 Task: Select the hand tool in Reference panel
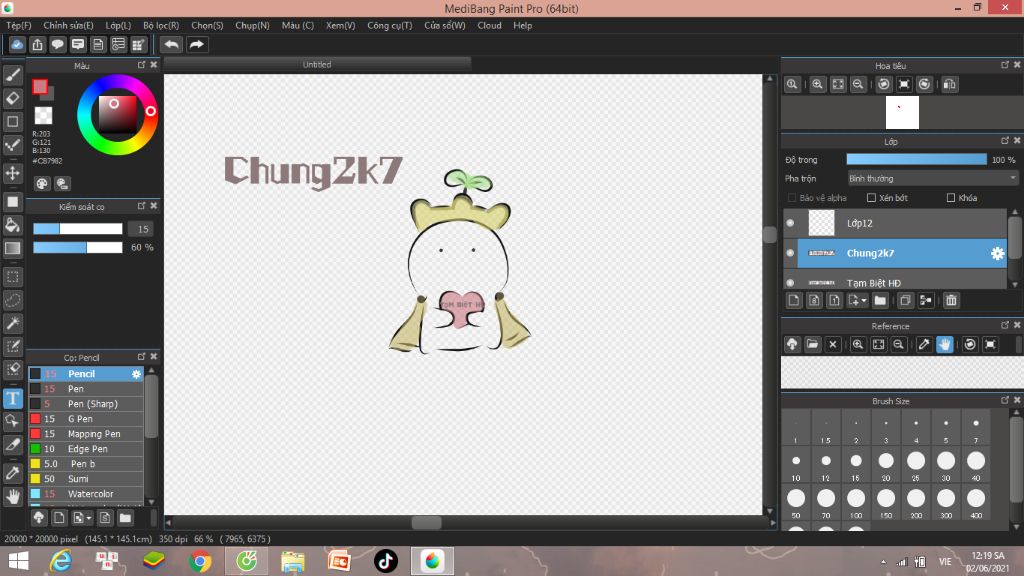[x=944, y=344]
